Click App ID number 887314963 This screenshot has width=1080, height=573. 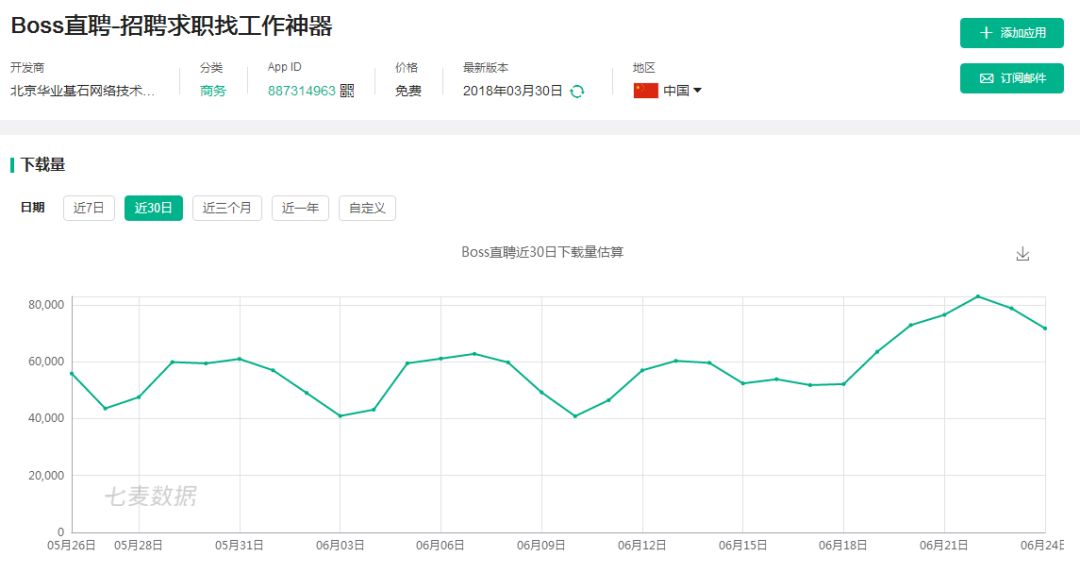[302, 91]
